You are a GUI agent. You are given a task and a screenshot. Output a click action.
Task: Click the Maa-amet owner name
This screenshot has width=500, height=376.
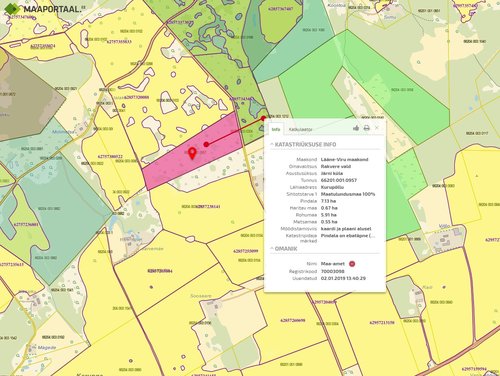coord(333,264)
